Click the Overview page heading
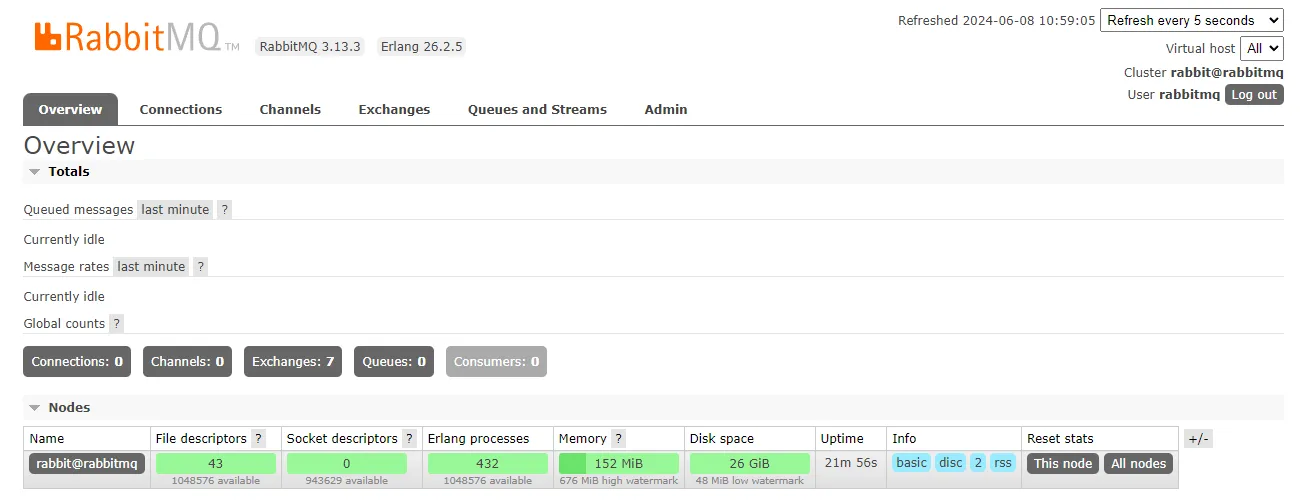Viewport: 1309px width, 503px height. (x=79, y=146)
